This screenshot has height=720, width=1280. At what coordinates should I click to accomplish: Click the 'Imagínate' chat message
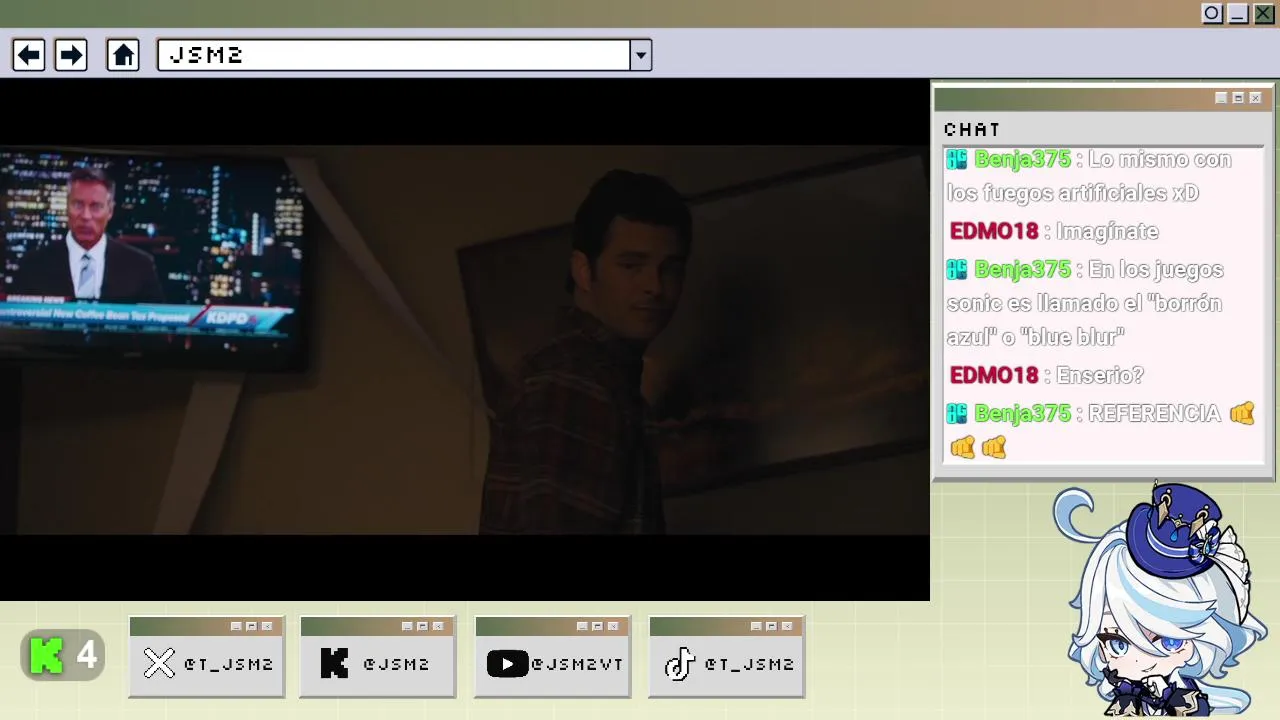pos(1107,232)
